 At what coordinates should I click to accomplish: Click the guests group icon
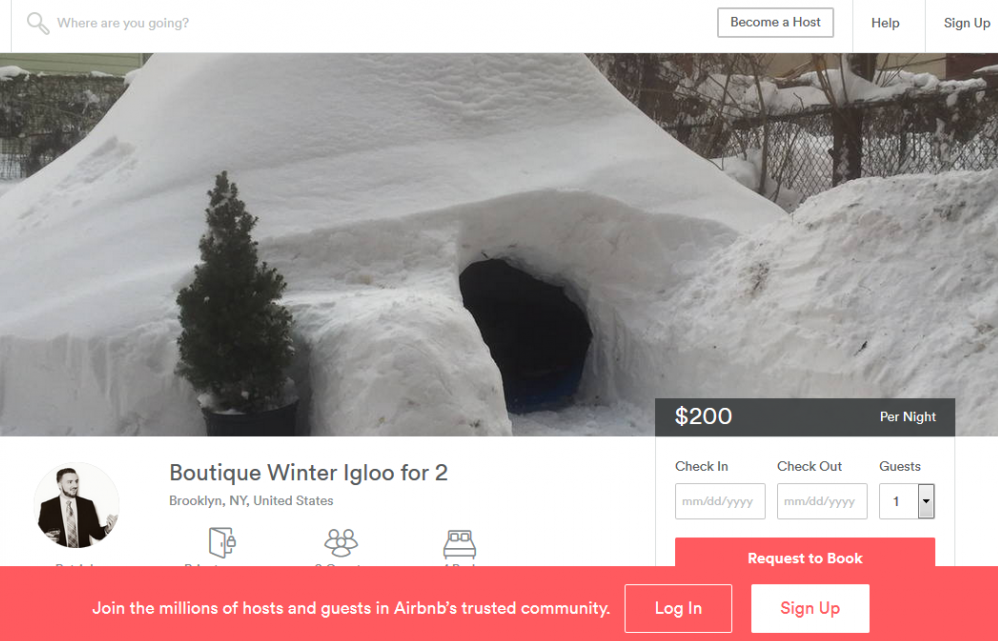[341, 542]
